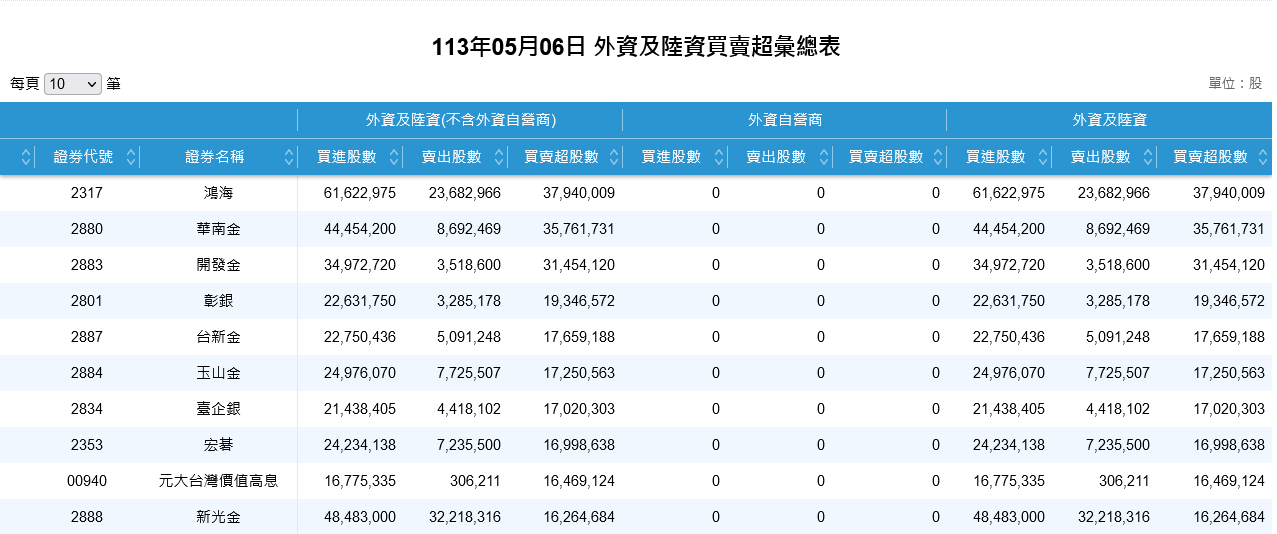1277x534 pixels.
Task: Sort by 賣出股數 under 外資及陸資(不含外資自營商)
Action: [499, 157]
